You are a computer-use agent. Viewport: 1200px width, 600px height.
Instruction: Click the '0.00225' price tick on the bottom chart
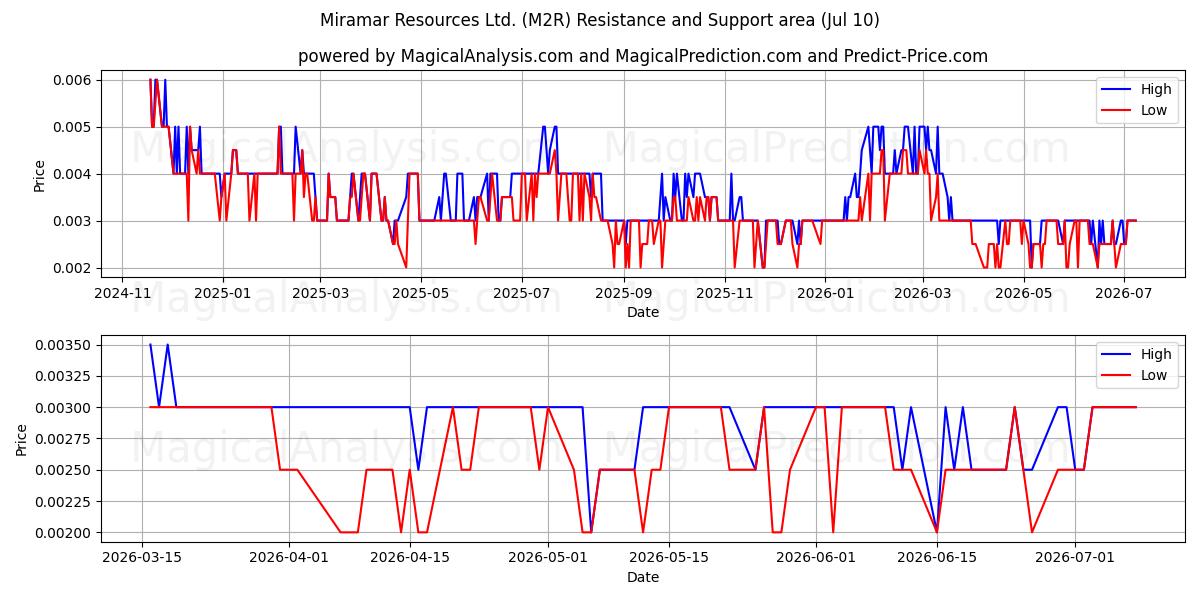pos(63,502)
